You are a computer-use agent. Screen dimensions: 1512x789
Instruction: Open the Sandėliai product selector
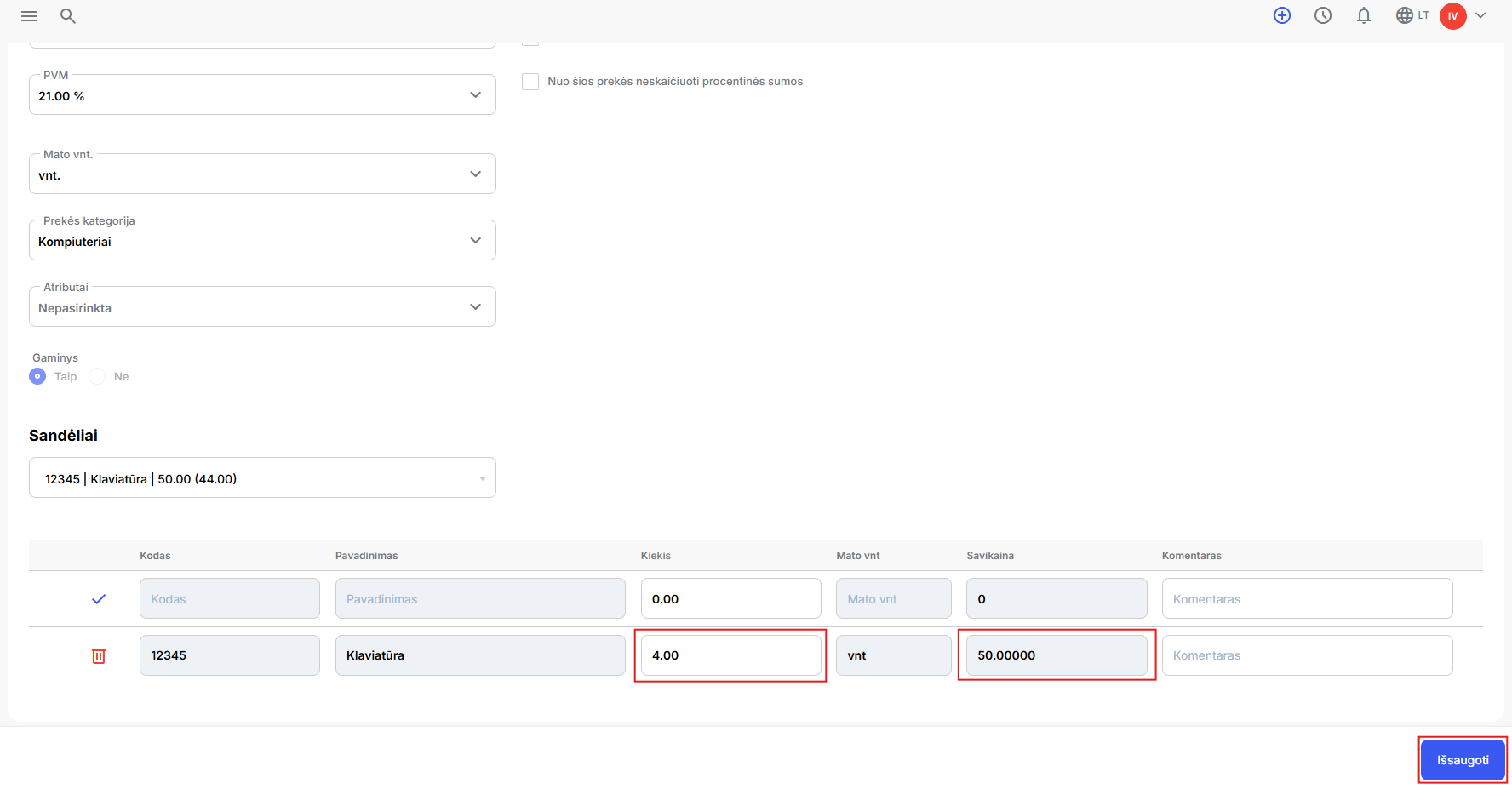(262, 477)
